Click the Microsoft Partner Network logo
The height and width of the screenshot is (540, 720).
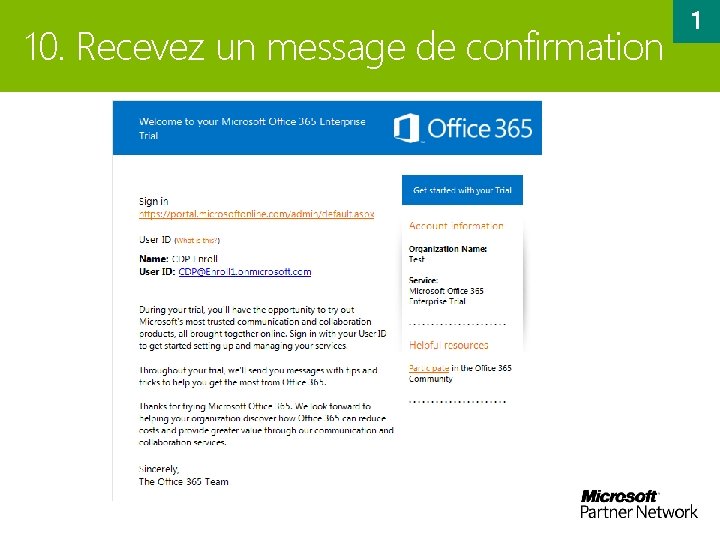[x=639, y=504]
